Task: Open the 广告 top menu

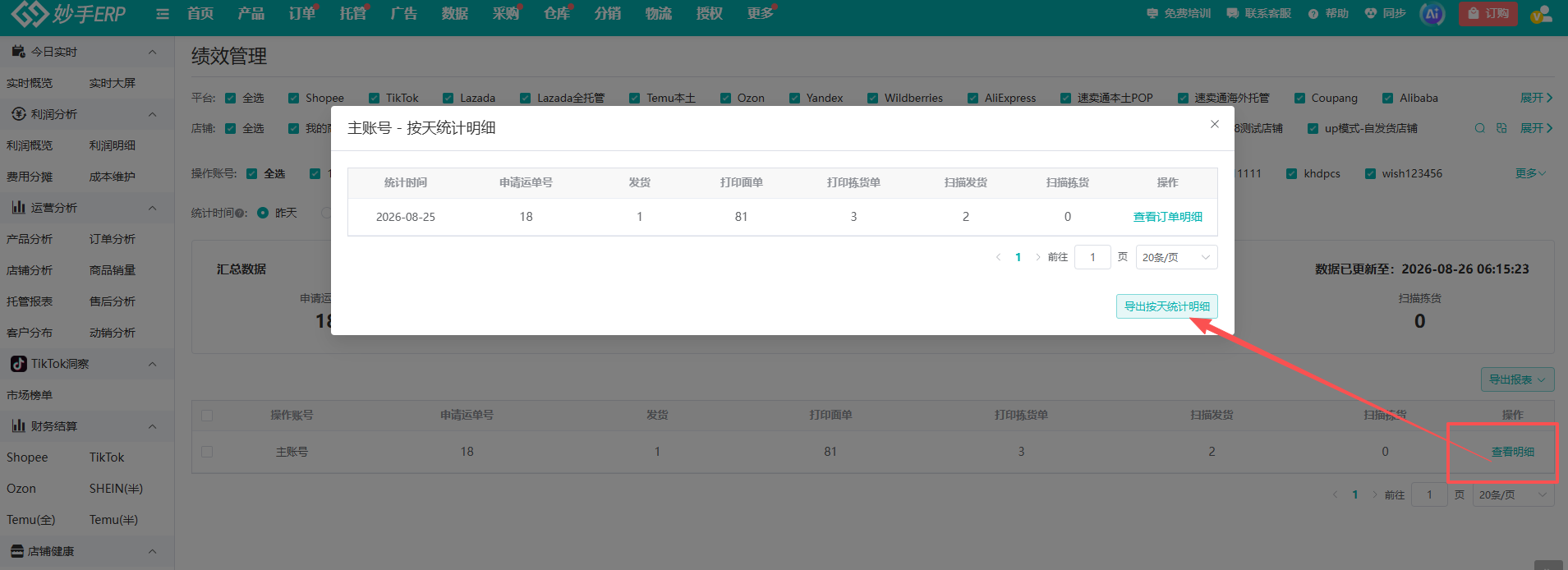Action: [404, 14]
